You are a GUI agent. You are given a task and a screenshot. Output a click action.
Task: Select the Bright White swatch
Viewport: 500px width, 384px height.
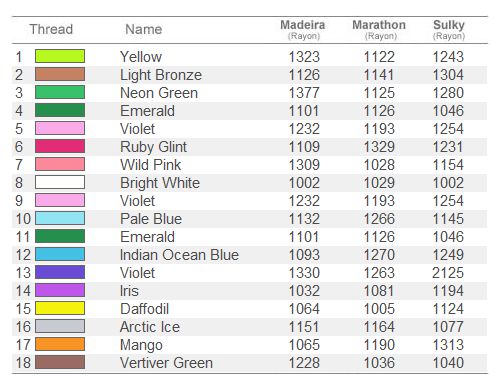60,182
